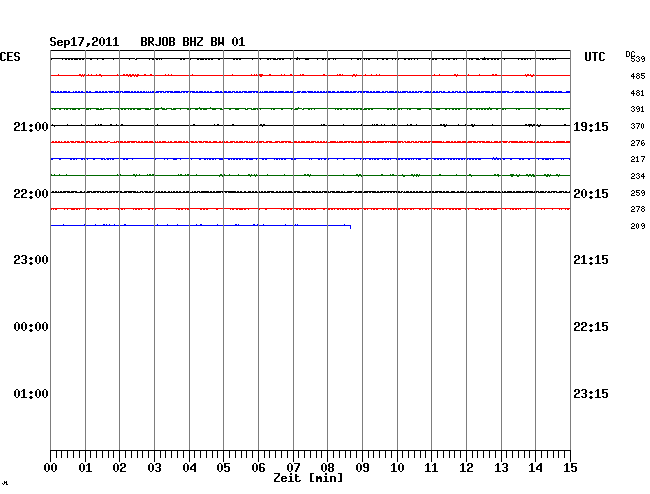Click the black seismic trace at 21:00

click(x=310, y=125)
